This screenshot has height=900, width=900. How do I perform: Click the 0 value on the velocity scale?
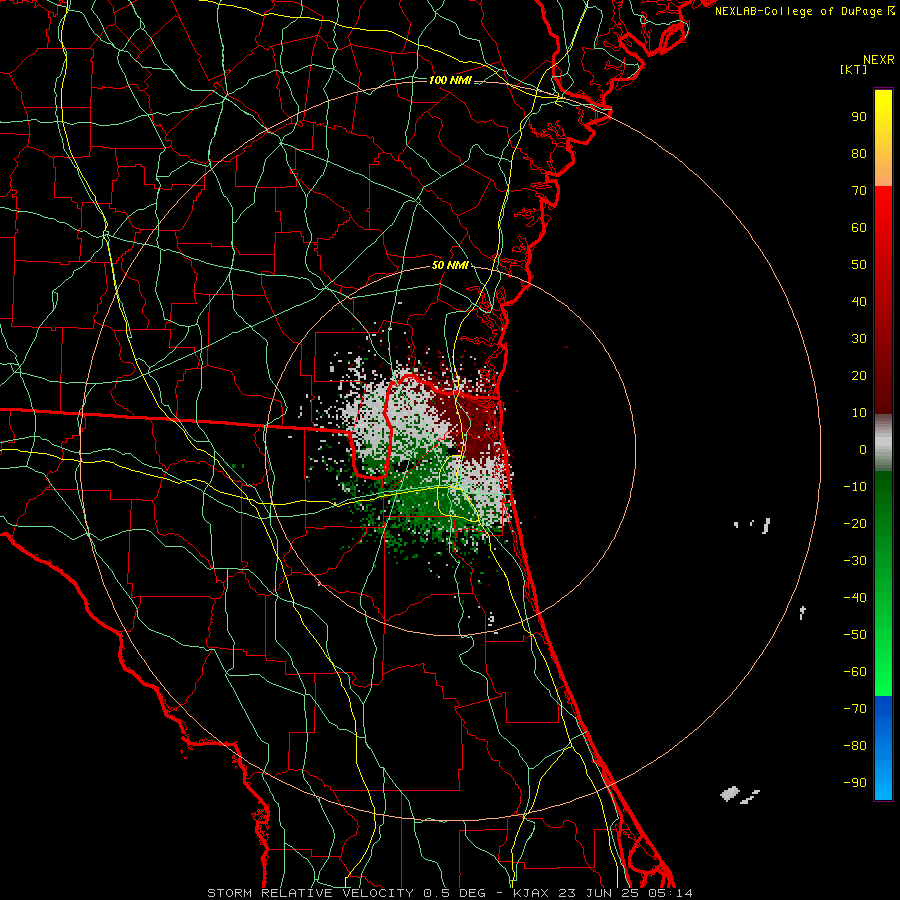click(863, 449)
